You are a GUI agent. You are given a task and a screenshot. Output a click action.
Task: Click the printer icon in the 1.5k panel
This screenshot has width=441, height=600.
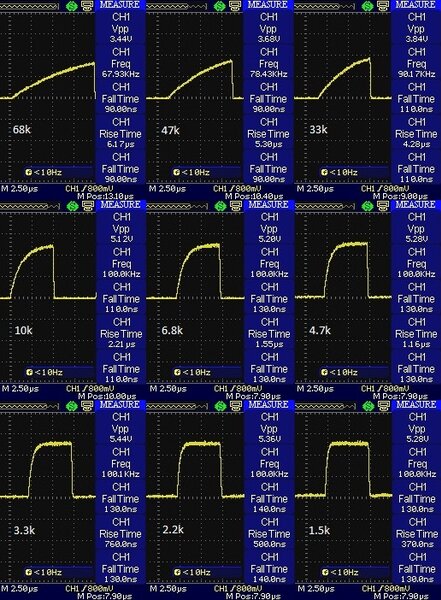point(384,406)
